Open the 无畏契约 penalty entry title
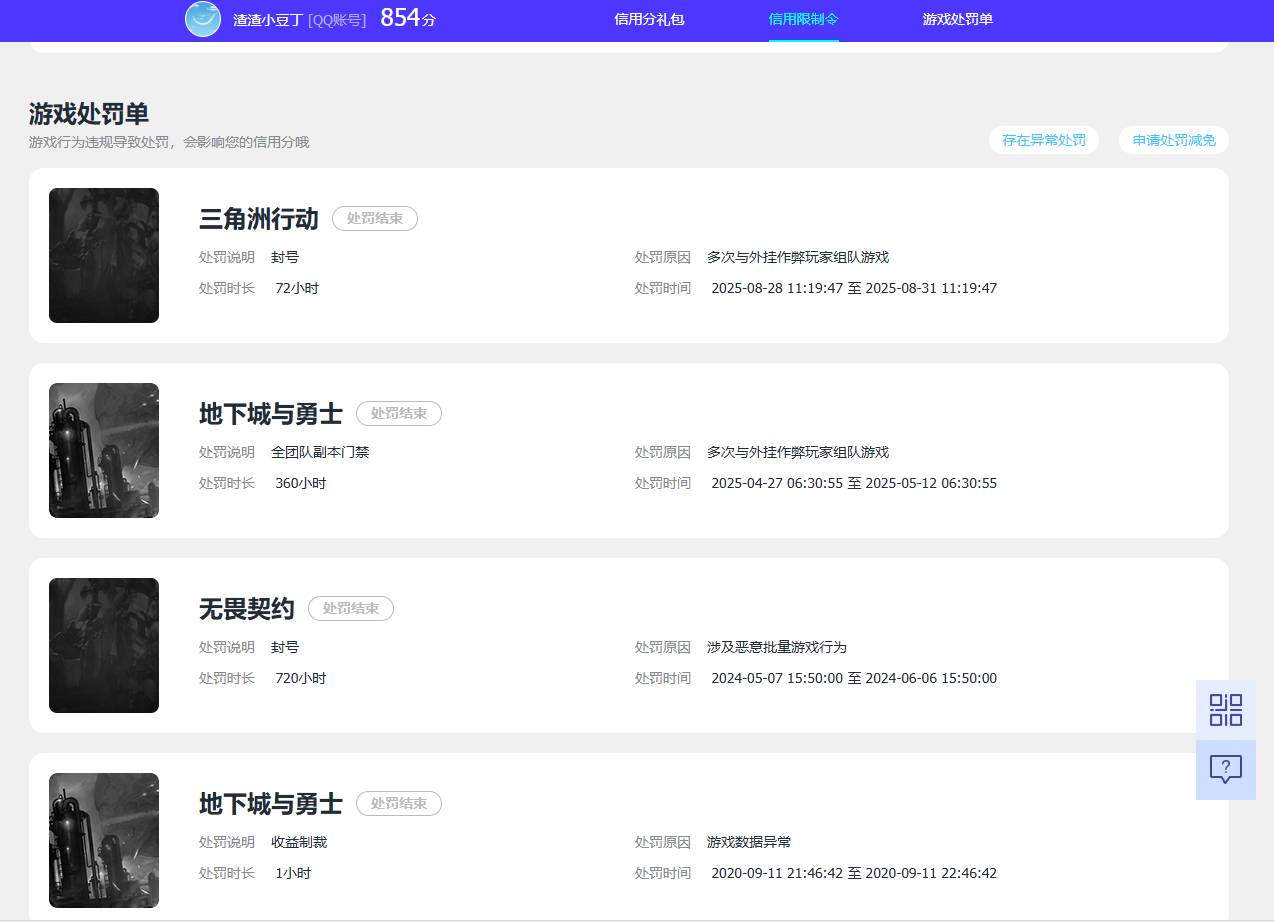This screenshot has width=1274, height=922. 245,608
